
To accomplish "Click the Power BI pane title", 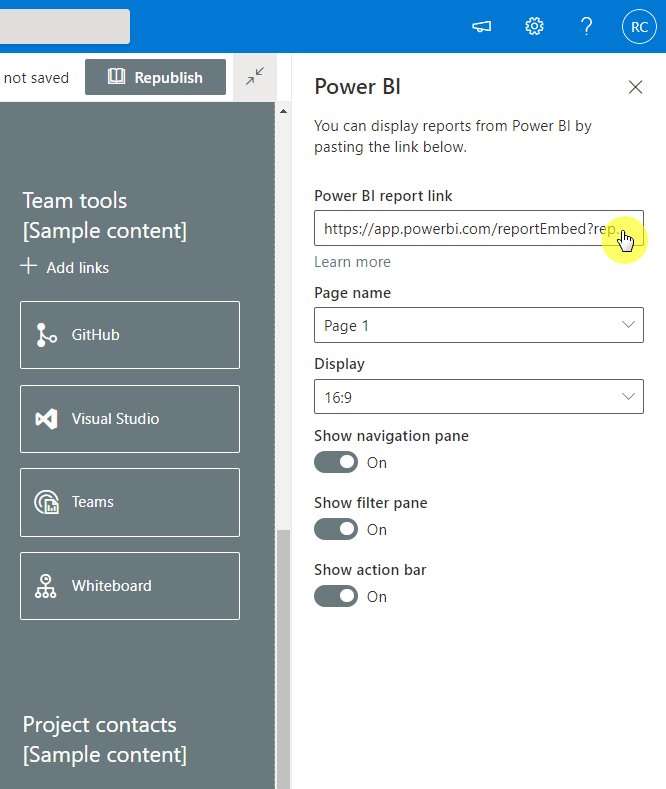I will [358, 87].
